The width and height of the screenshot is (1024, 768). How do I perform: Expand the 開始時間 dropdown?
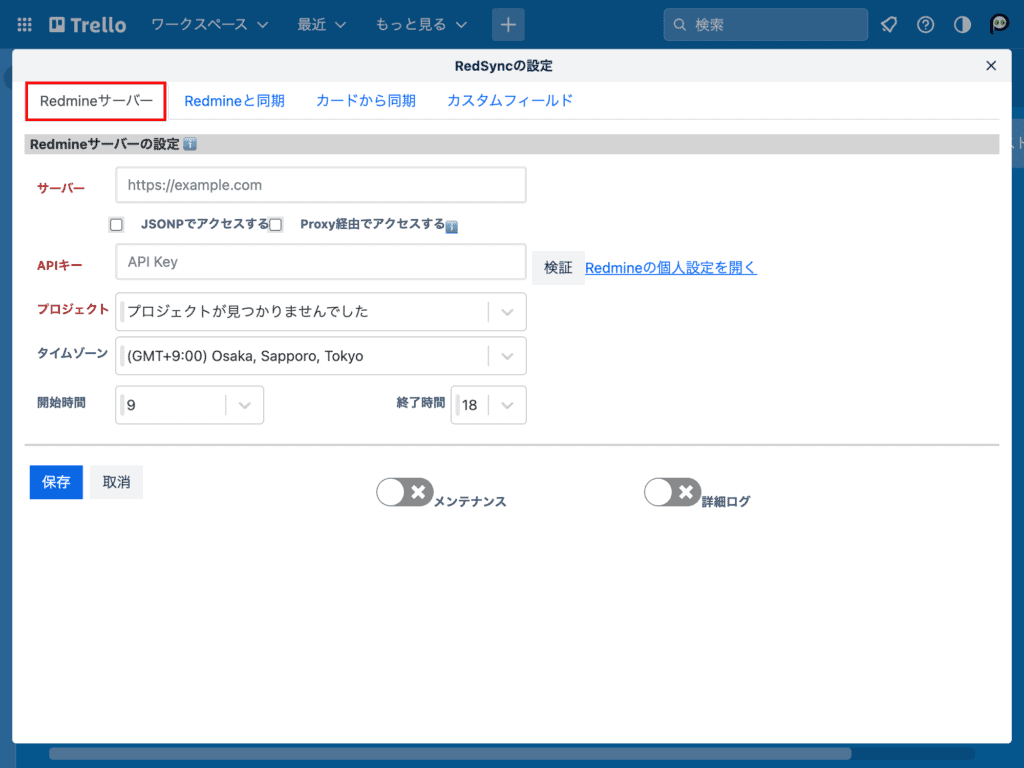coord(243,404)
